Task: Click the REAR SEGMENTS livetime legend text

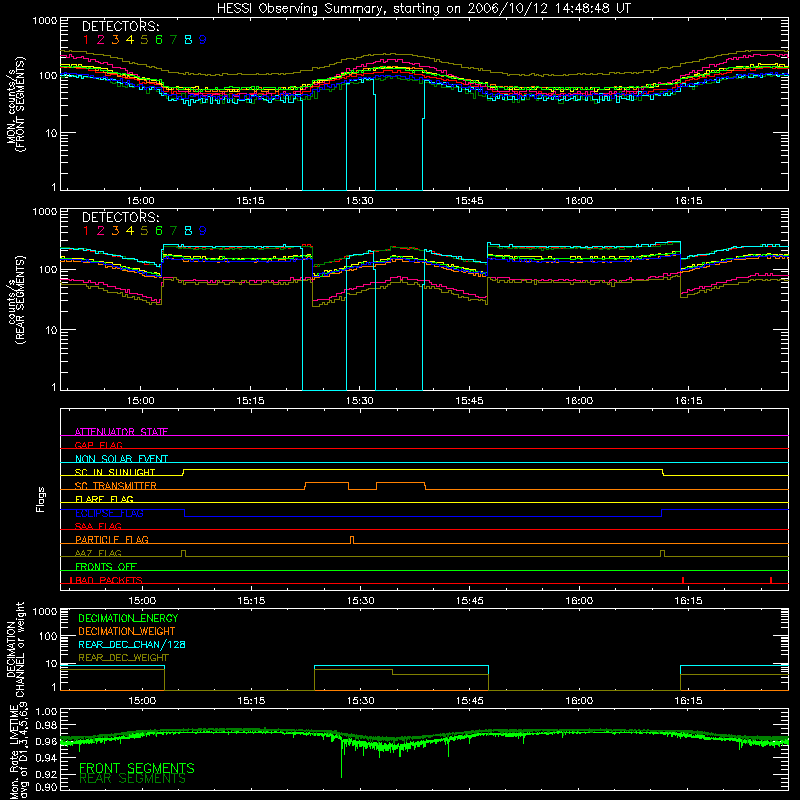Action: [132, 779]
